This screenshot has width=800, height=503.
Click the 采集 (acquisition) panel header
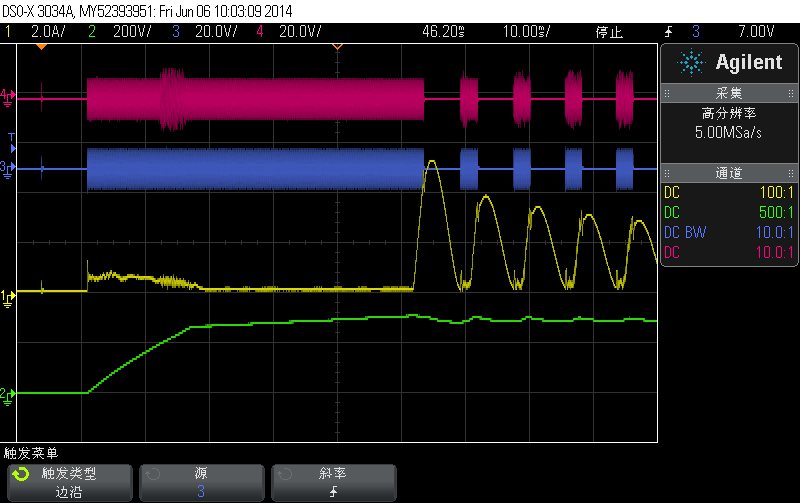tap(729, 93)
